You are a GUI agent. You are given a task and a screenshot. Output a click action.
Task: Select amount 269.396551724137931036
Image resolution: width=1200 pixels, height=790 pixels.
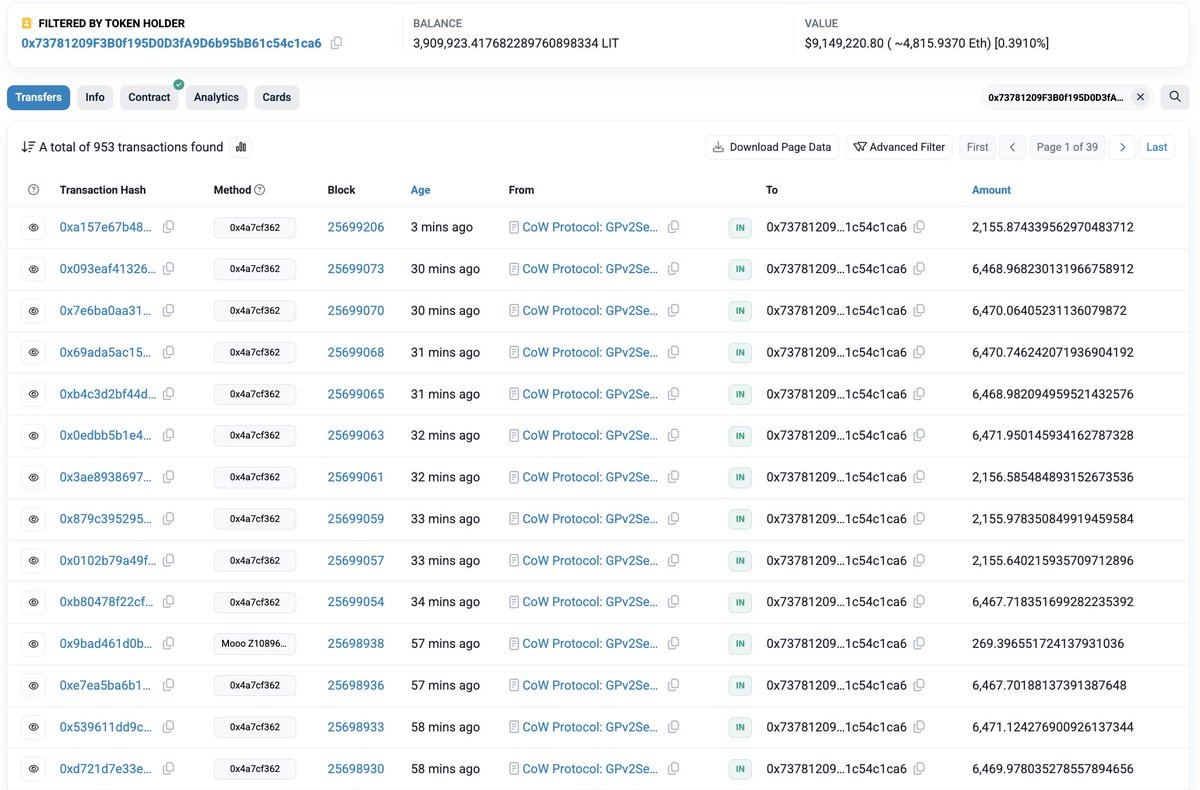1048,644
